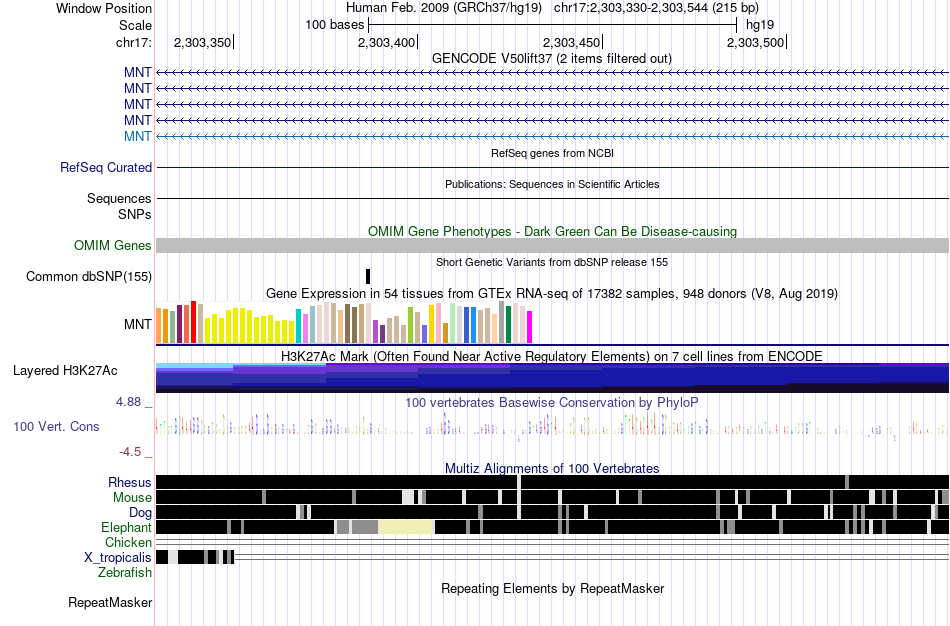Click 'Publications: Sequences in Scientific Articles' title

point(553,184)
